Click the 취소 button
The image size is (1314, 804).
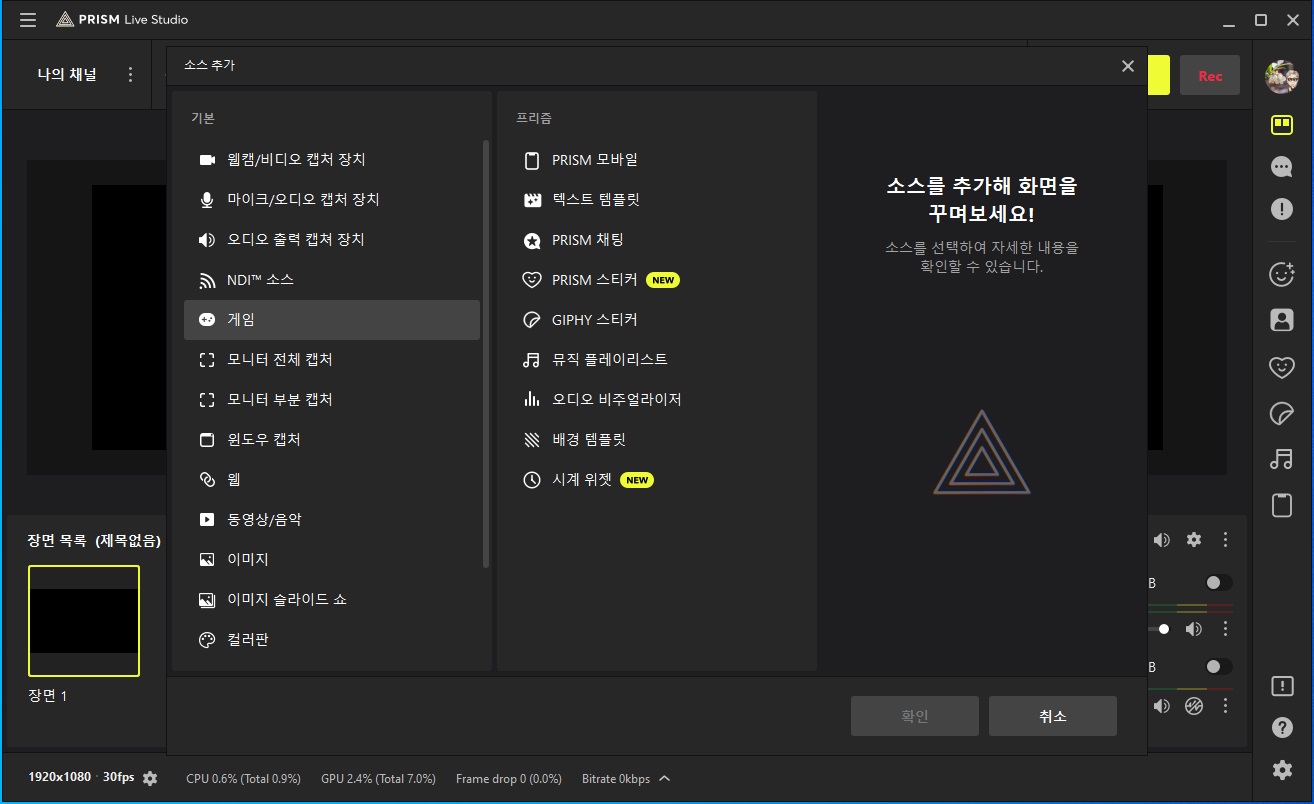[1053, 716]
